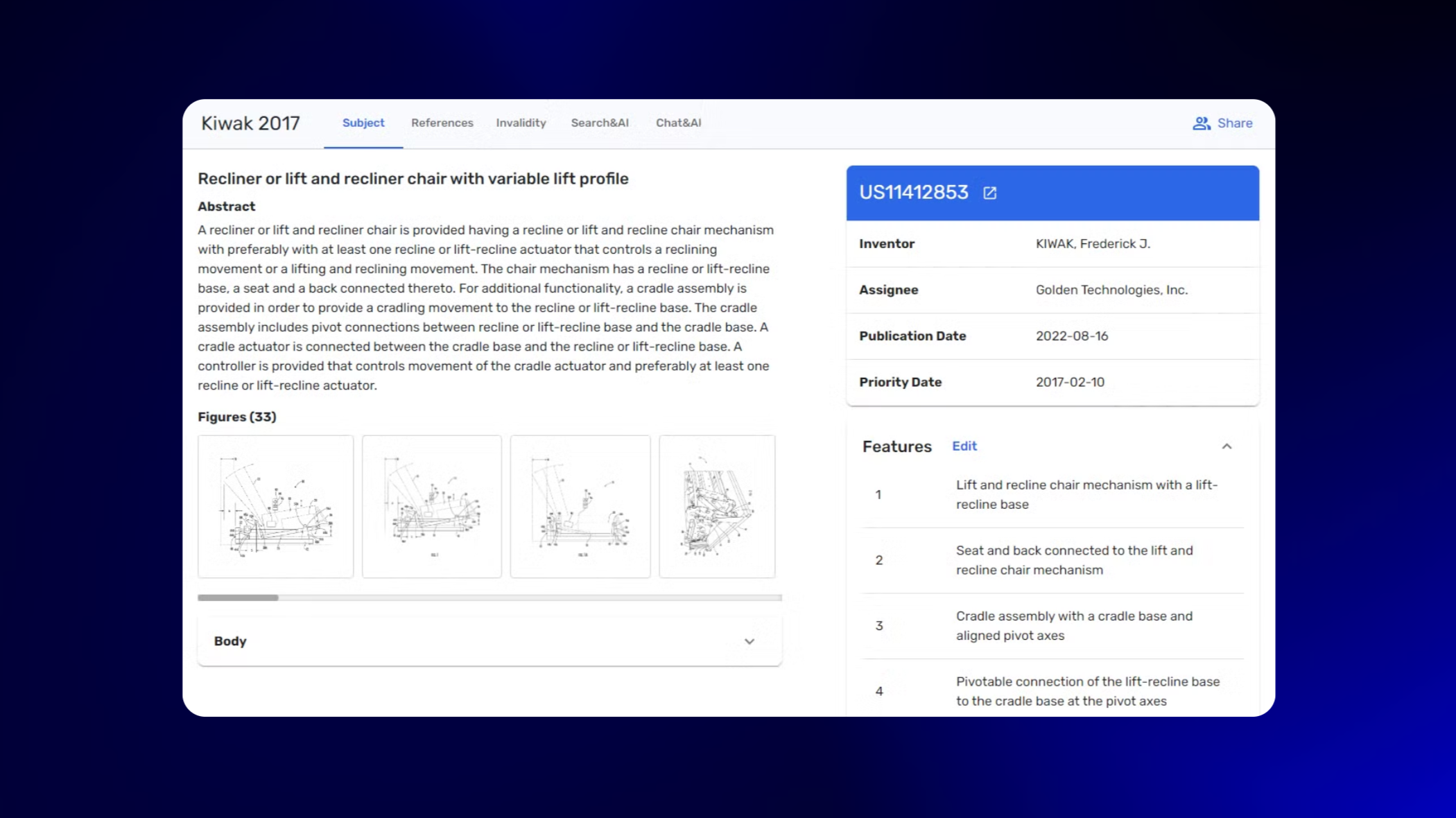View the third figure thumbnail

(580, 506)
